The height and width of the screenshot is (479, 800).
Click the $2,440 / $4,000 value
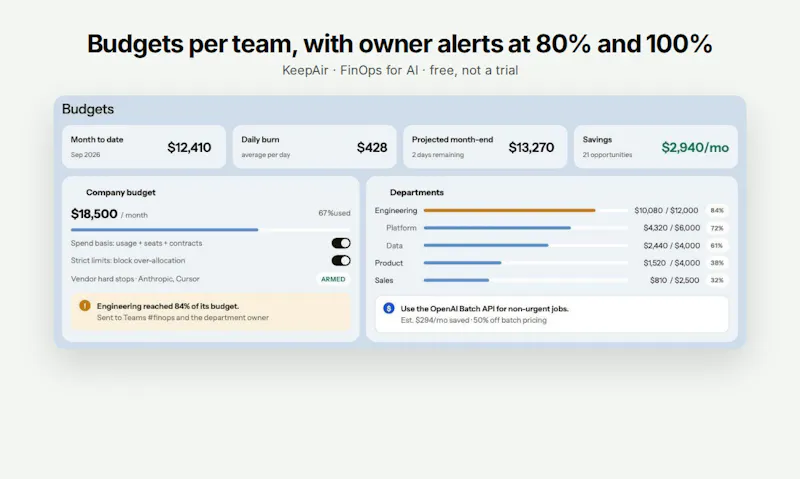click(671, 245)
